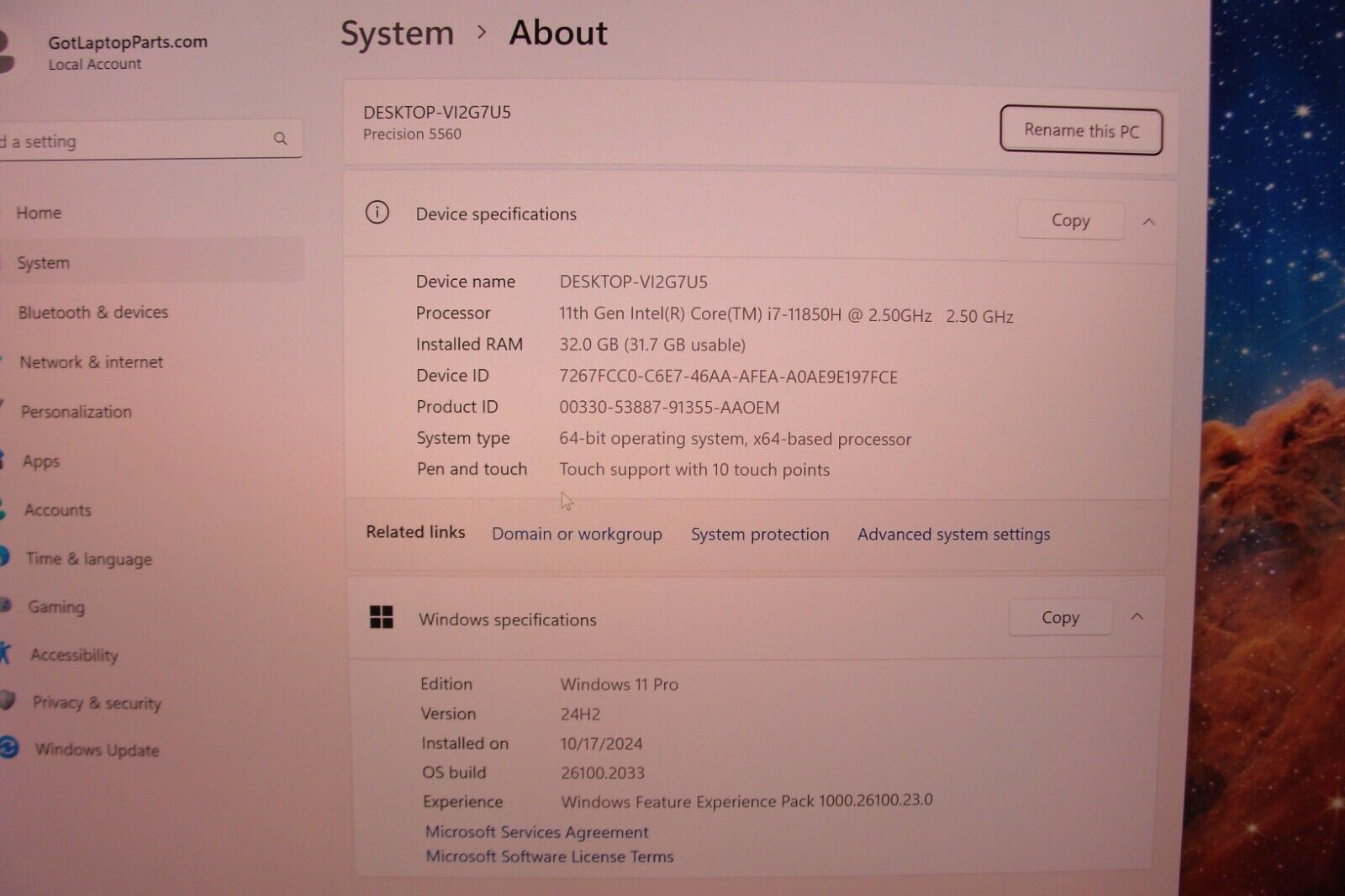Copy the Windows specifications
This screenshot has height=896, width=1345.
[1060, 617]
